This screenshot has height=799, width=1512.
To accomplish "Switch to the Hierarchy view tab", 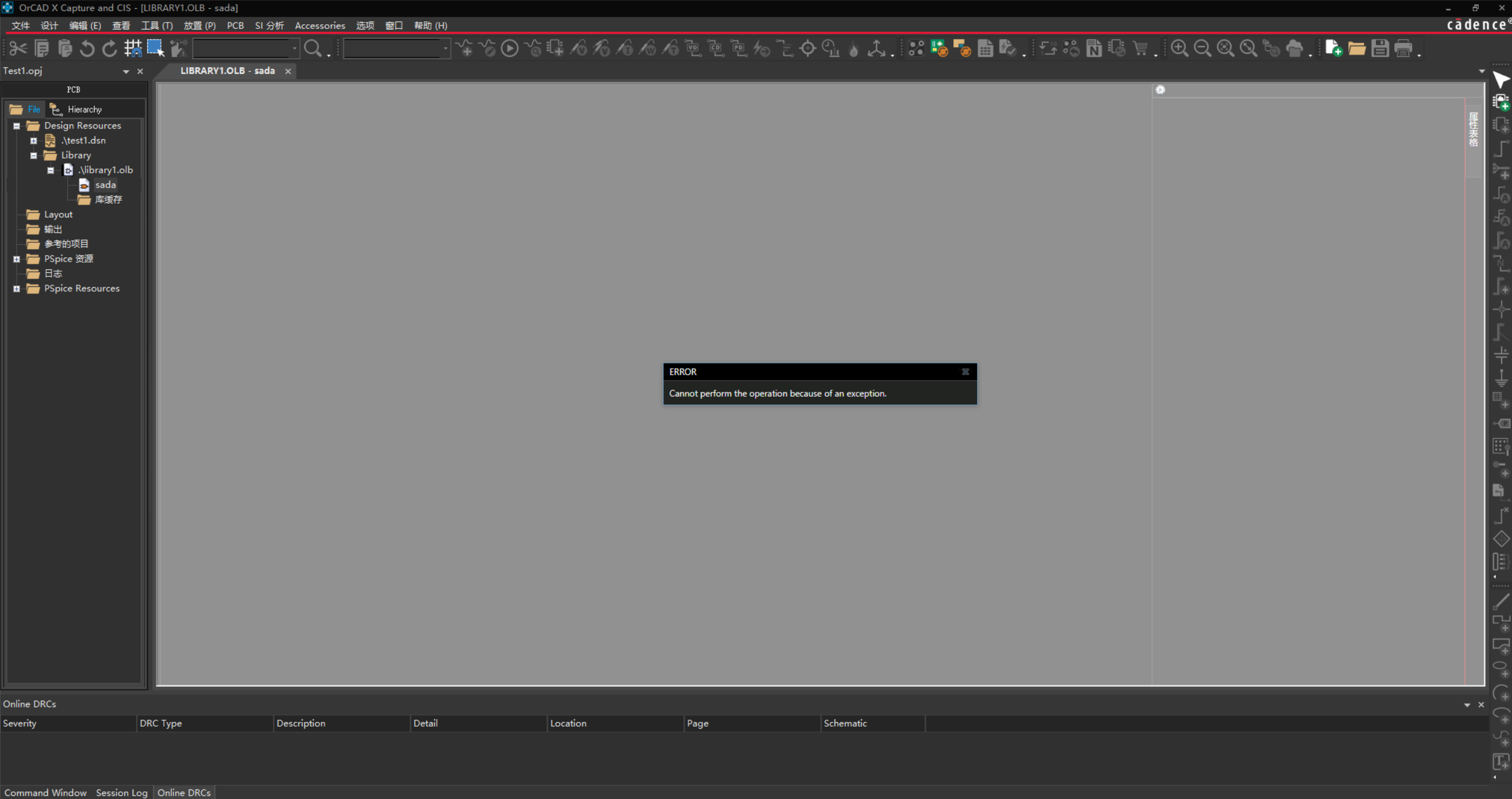I will [76, 109].
